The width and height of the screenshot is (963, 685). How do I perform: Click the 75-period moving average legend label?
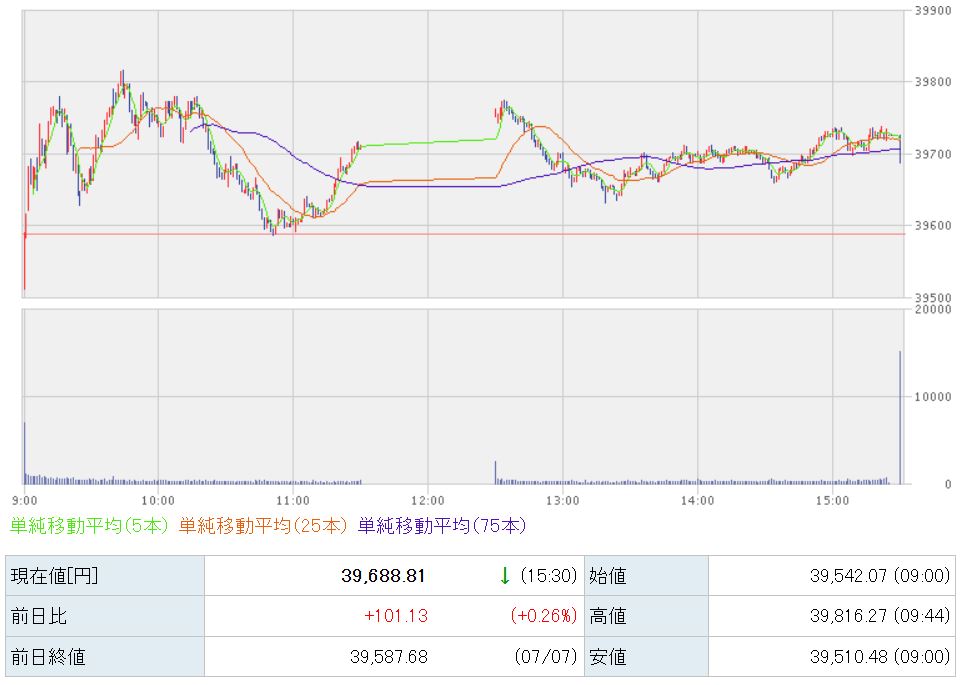[x=442, y=526]
